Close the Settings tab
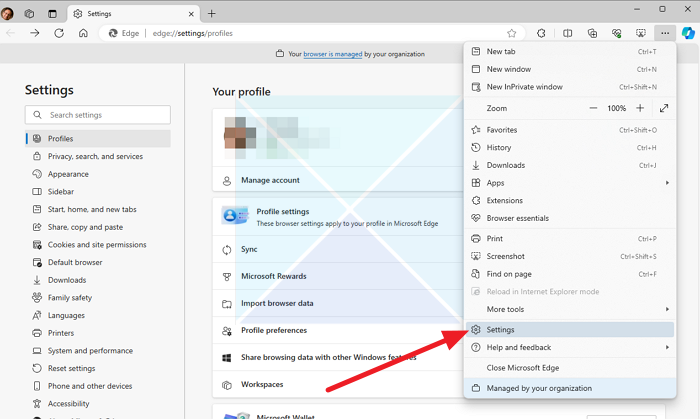The image size is (700, 419). (191, 14)
